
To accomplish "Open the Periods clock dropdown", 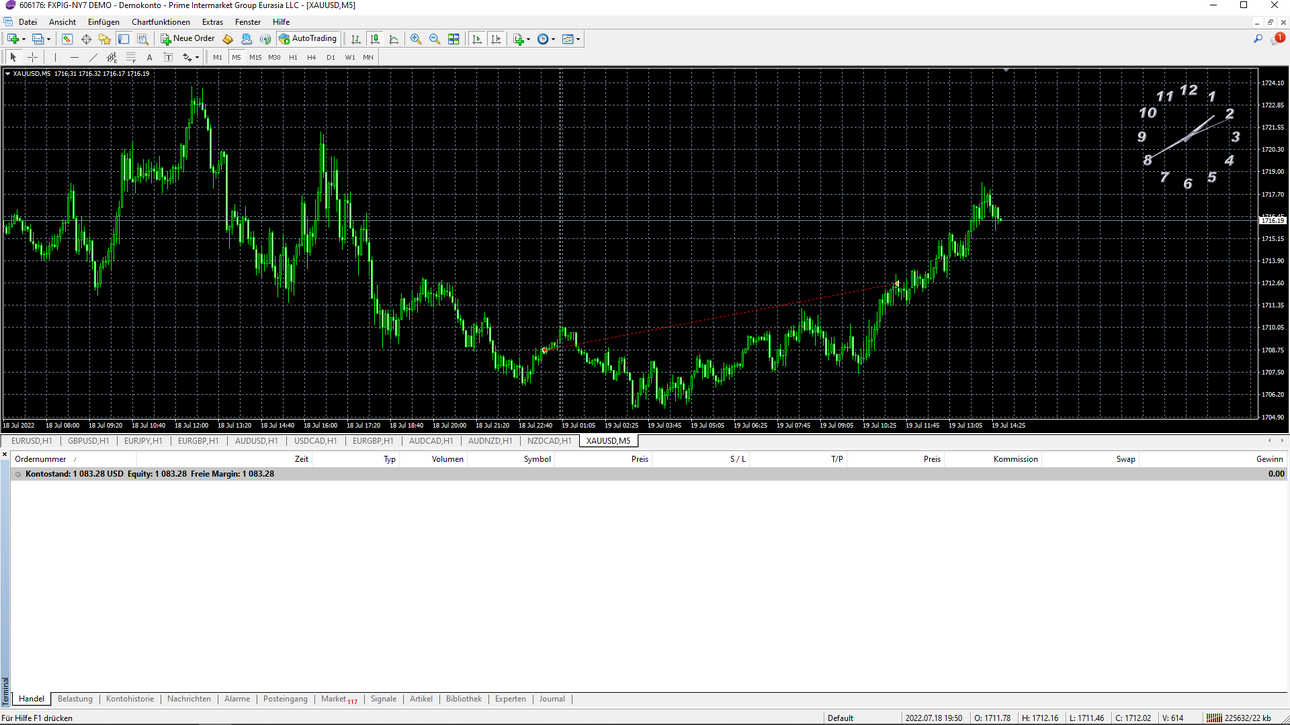I will tap(545, 39).
